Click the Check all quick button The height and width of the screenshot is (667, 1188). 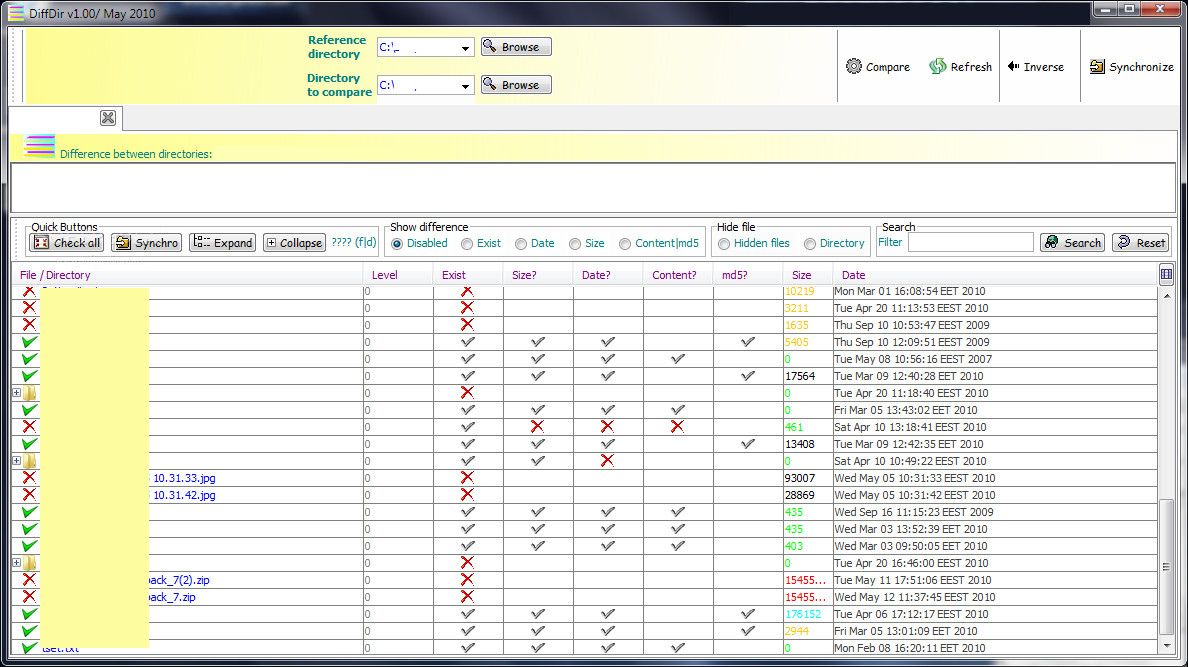(x=67, y=243)
